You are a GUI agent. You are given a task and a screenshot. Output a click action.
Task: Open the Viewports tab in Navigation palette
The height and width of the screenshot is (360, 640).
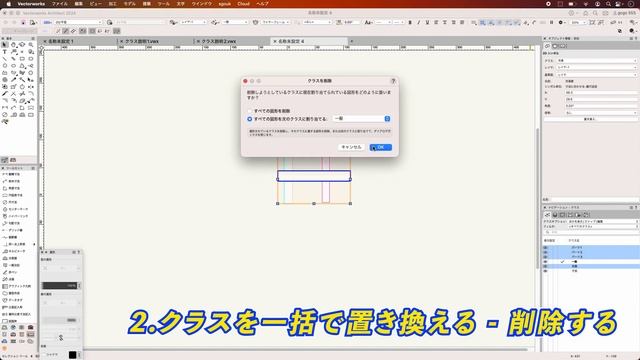pos(571,215)
